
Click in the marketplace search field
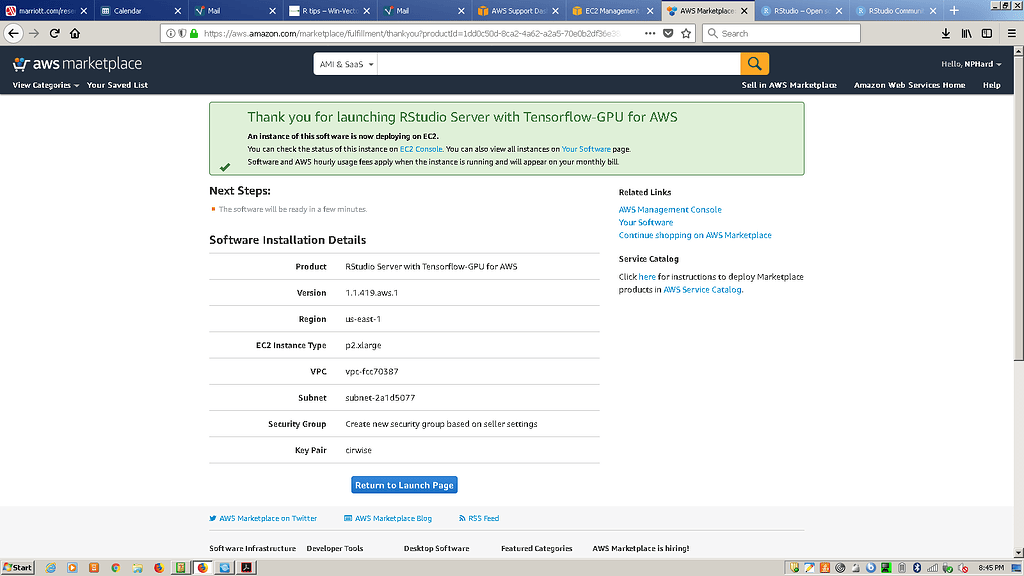(559, 64)
